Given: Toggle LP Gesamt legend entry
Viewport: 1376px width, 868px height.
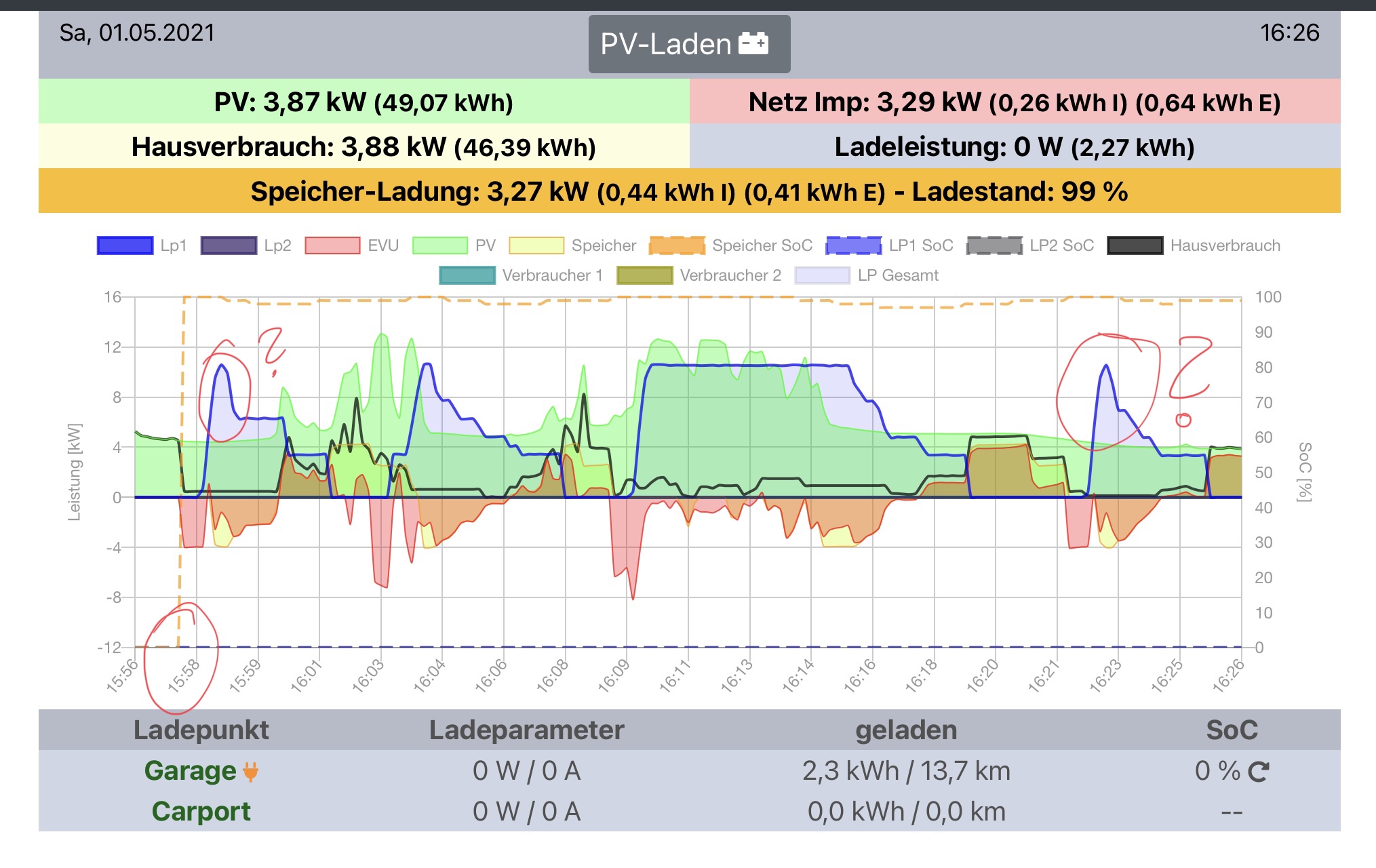Looking at the screenshot, I should coord(822,275).
